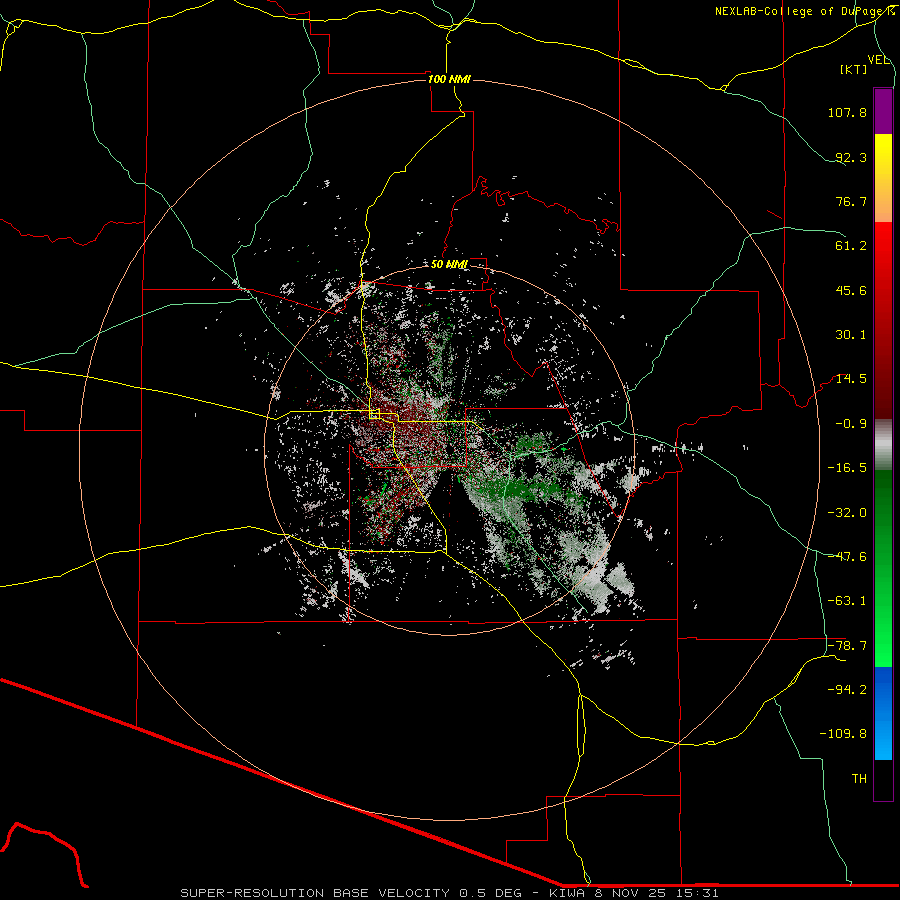Click the 92.3 velocity scale value

click(851, 157)
